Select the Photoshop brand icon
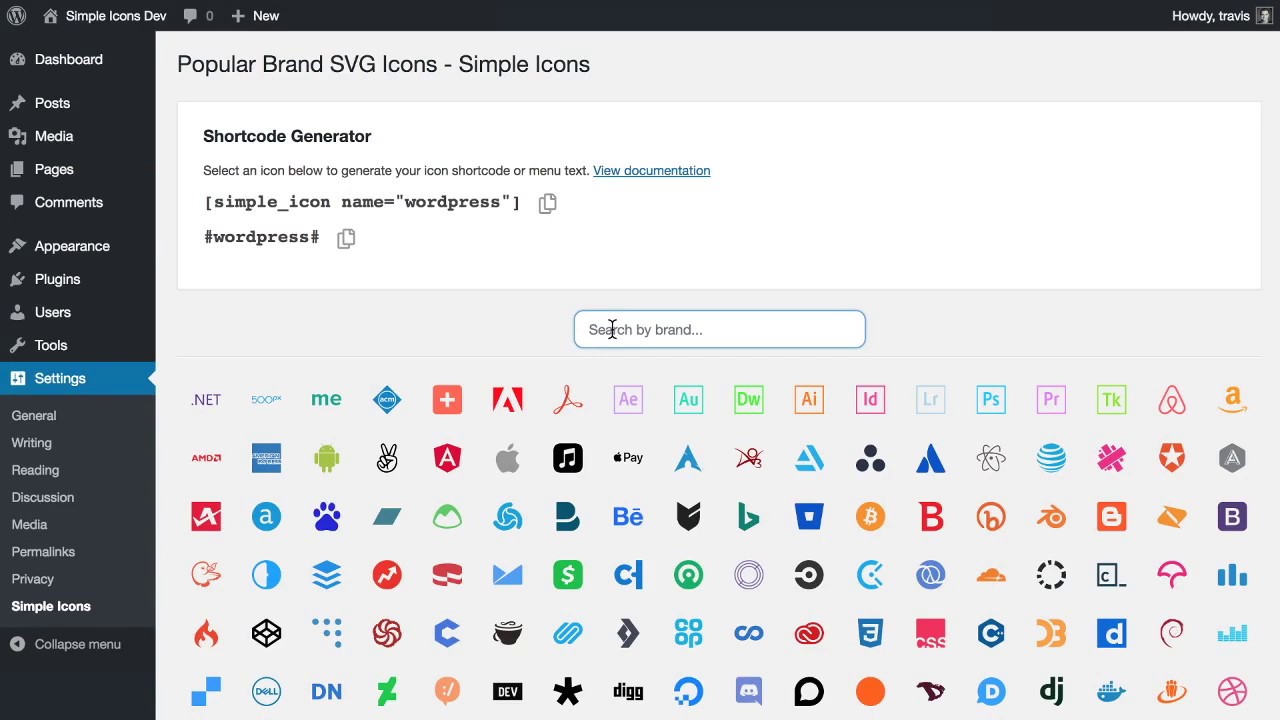The image size is (1280, 720). point(990,399)
